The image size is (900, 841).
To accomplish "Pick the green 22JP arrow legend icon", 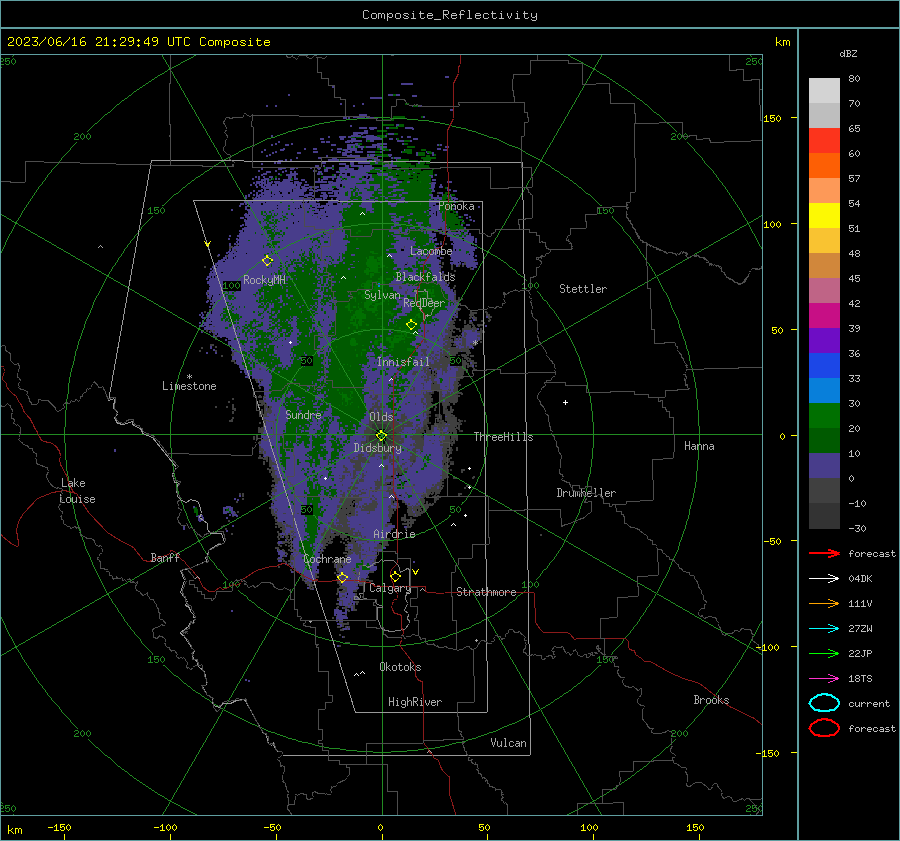I will click(x=824, y=653).
